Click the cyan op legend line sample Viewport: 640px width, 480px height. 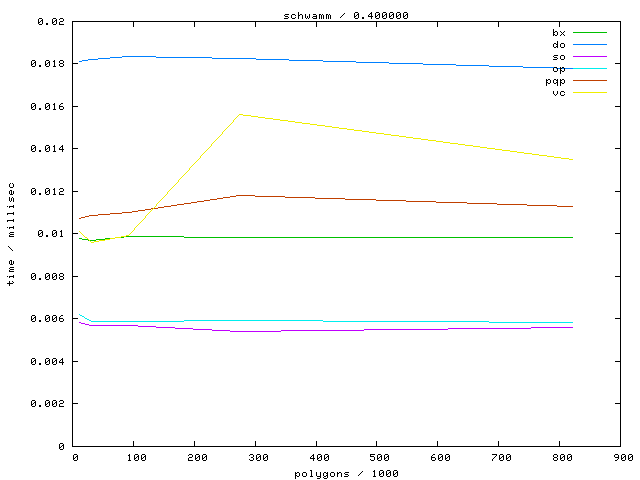coord(589,69)
